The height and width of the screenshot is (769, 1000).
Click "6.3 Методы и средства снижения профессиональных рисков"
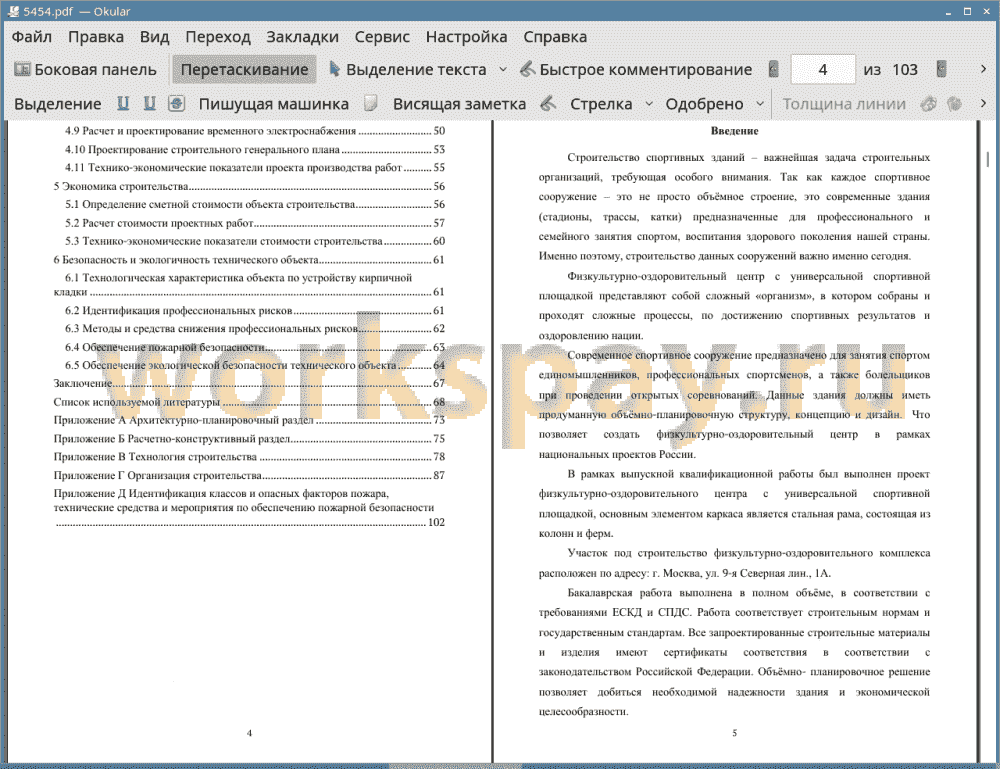(255, 329)
